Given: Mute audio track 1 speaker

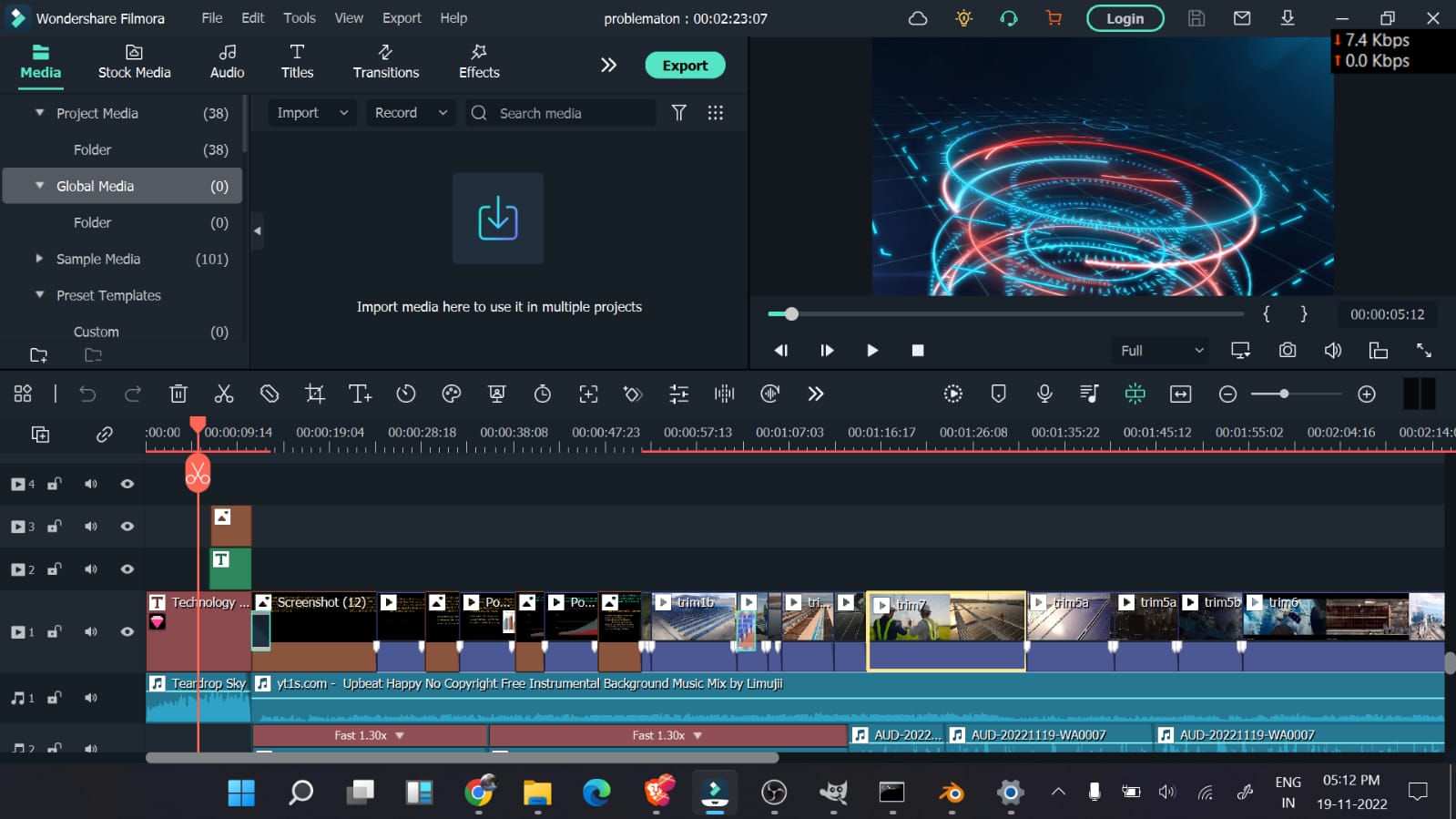Looking at the screenshot, I should (x=91, y=698).
